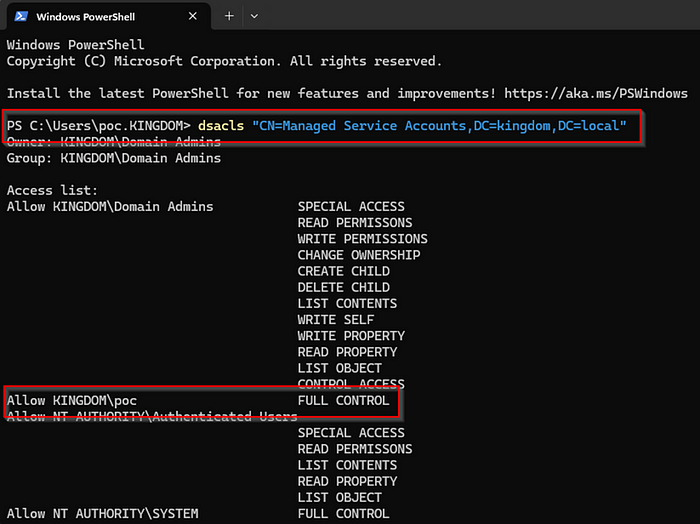Click the Allow KINGDOM\Domain Admins entry

110,207
